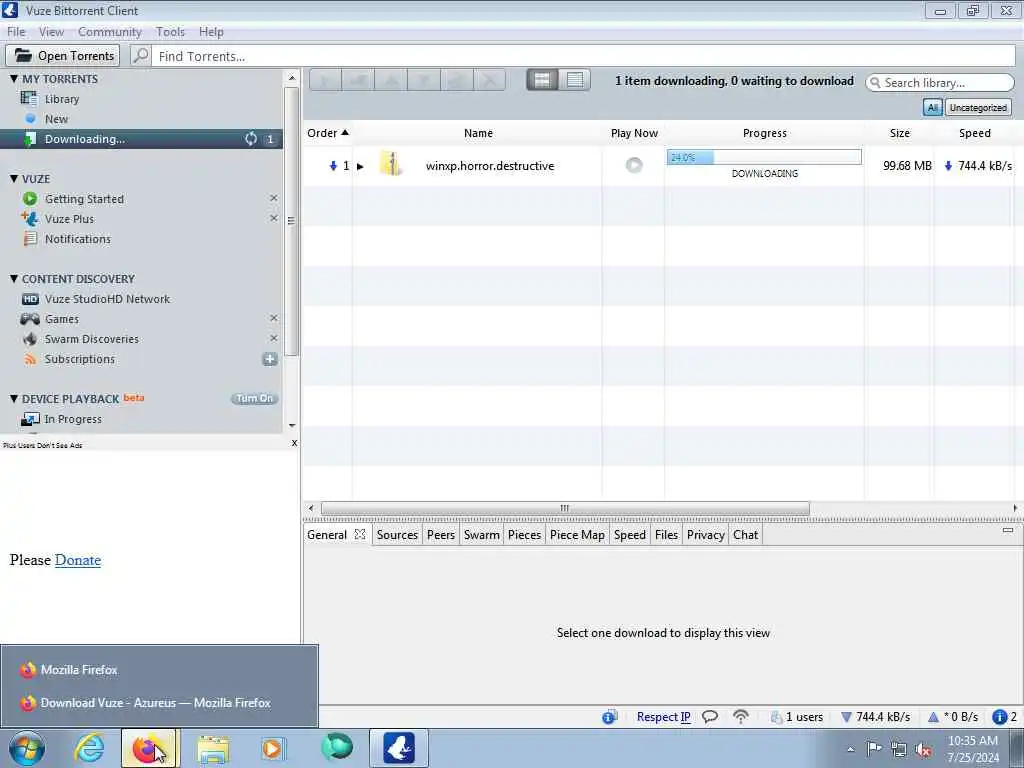Click the chat bubble status icon
The height and width of the screenshot is (768, 1024).
click(710, 717)
